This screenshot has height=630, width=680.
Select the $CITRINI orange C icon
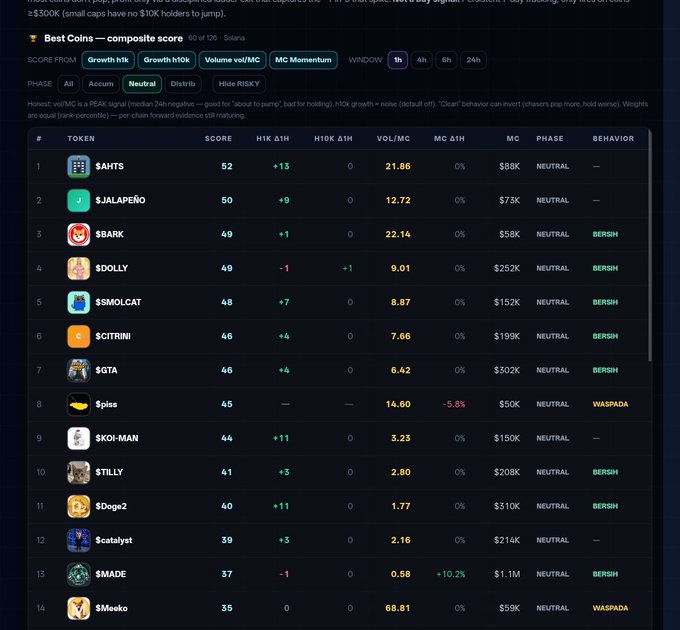(78, 336)
